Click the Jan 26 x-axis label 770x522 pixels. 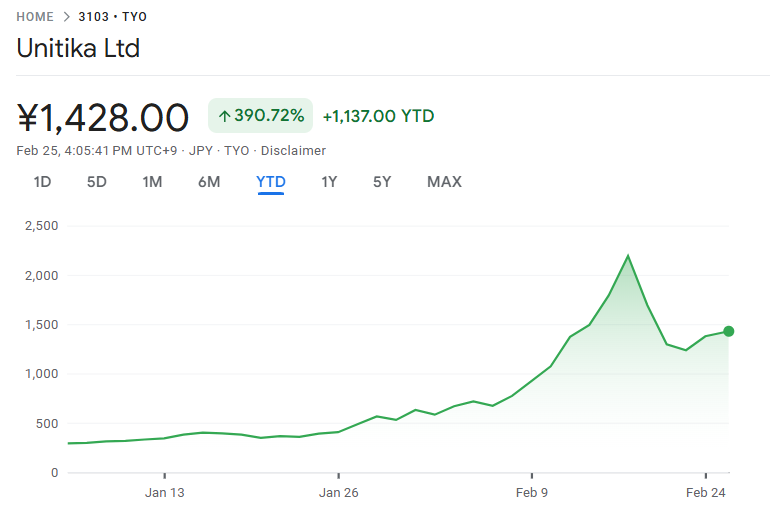[x=339, y=492]
